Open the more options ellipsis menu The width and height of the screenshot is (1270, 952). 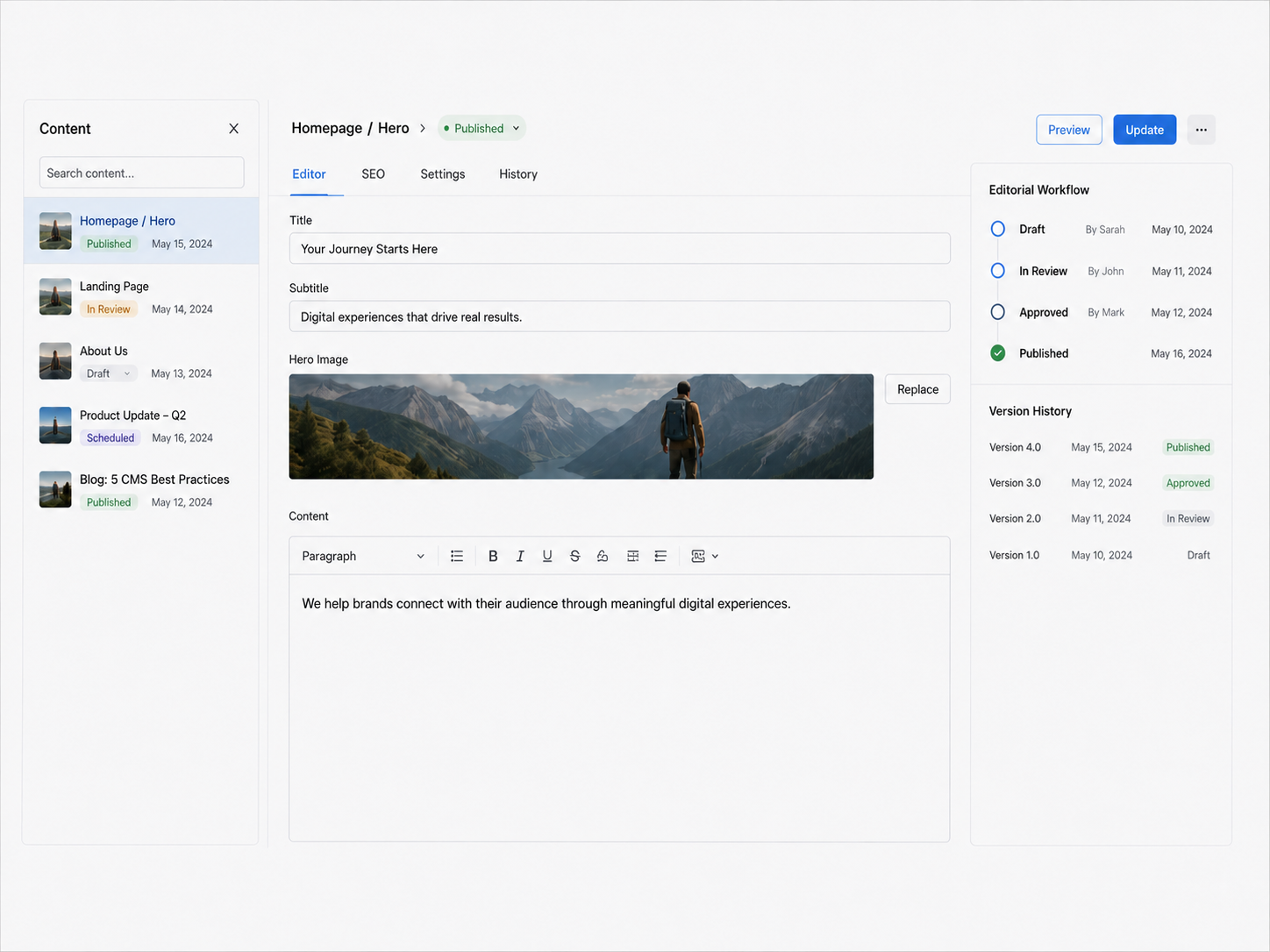click(1201, 130)
